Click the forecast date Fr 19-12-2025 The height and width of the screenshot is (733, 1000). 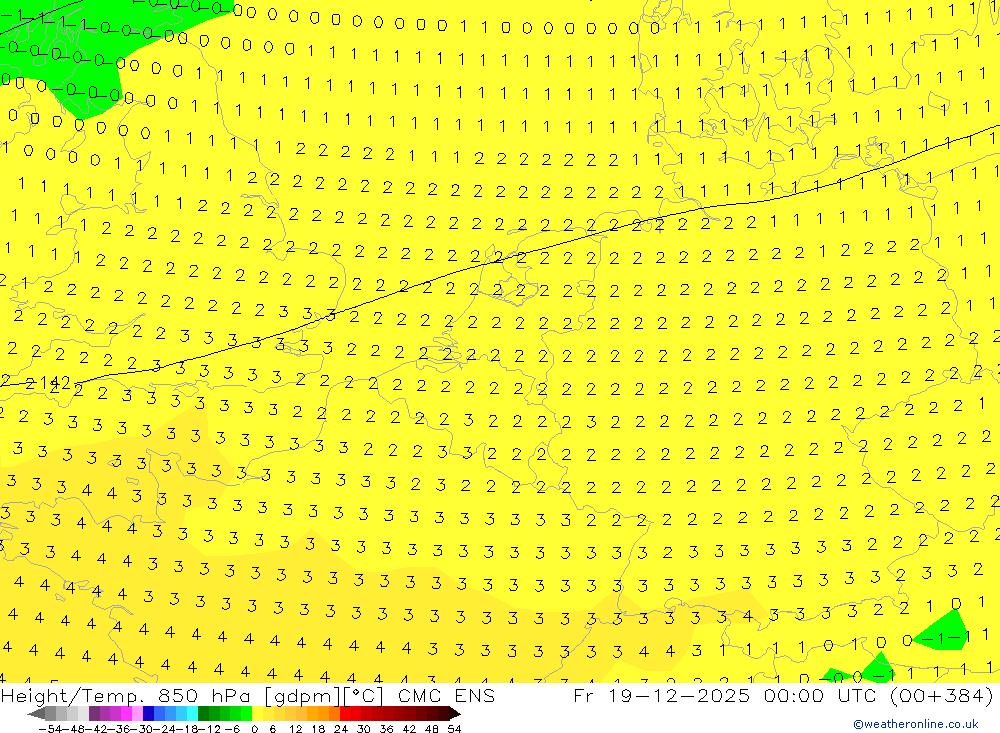661,695
